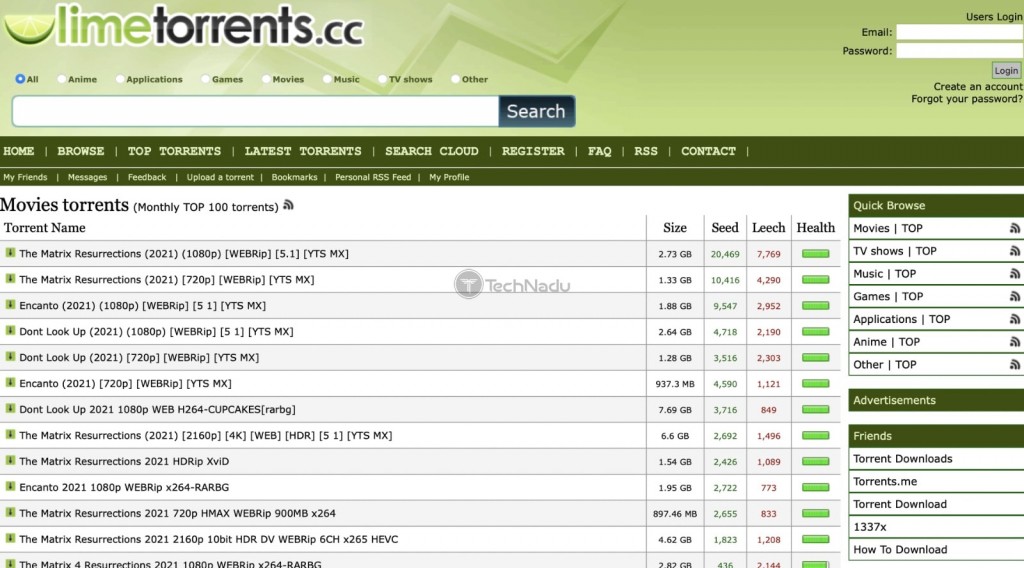Click RSS icon for Anime | TOP
The image size is (1024, 568).
1014,342
